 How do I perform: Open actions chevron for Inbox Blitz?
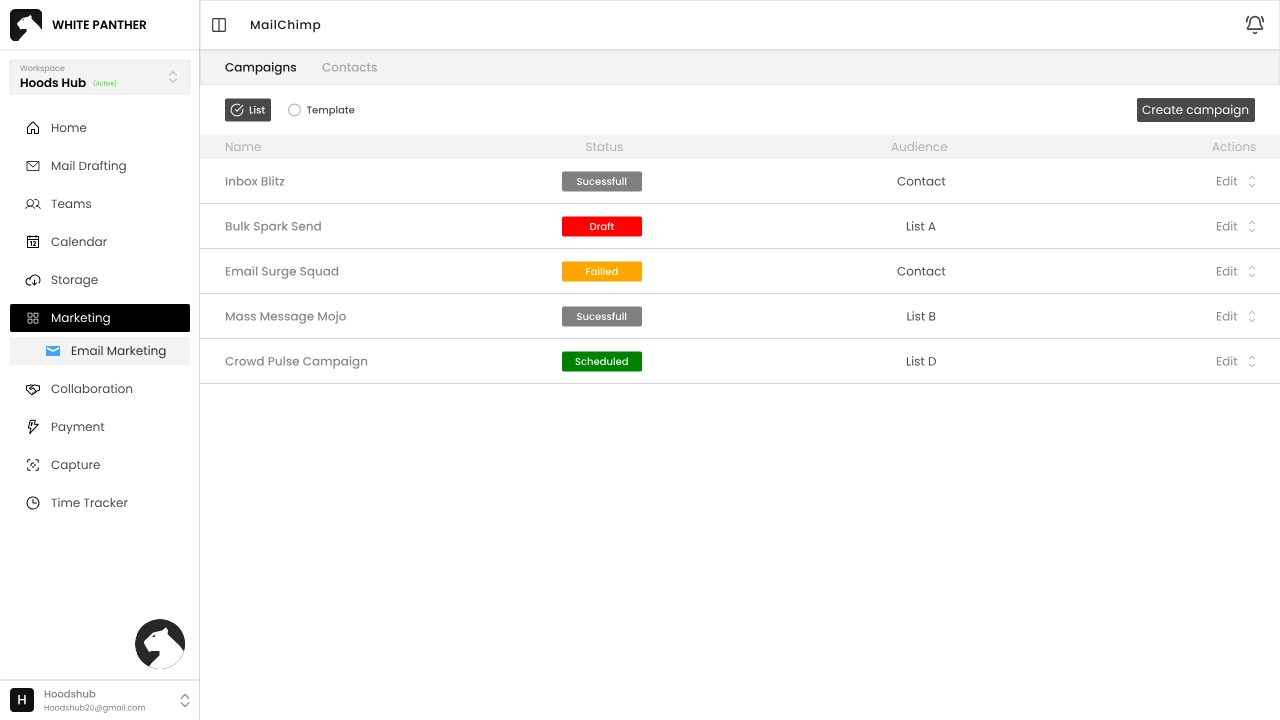point(1251,182)
